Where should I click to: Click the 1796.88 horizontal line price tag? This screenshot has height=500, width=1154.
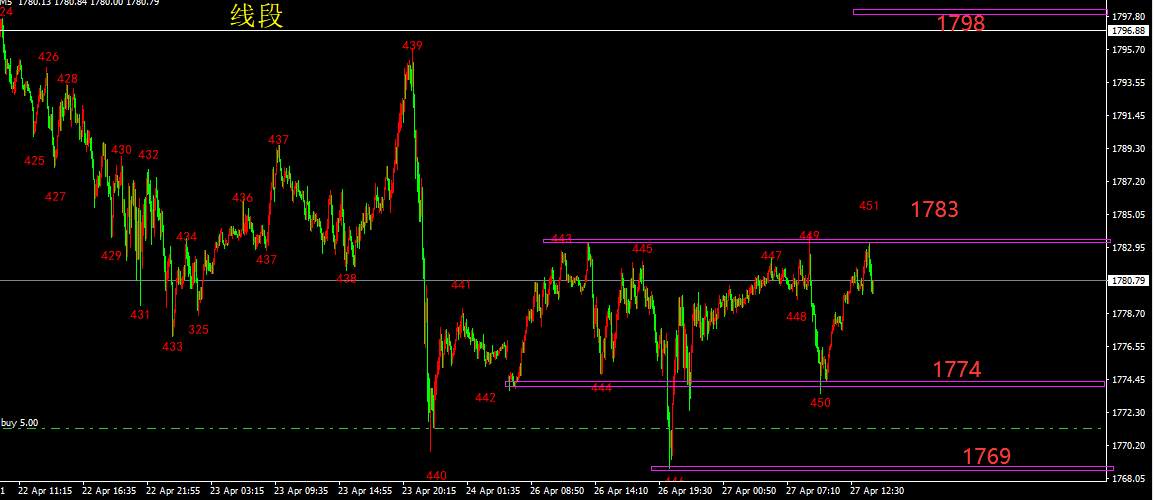[x=1130, y=31]
